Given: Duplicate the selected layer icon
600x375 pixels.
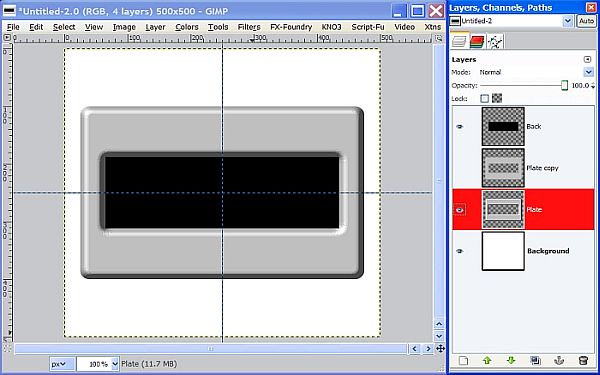Looking at the screenshot, I should [535, 360].
